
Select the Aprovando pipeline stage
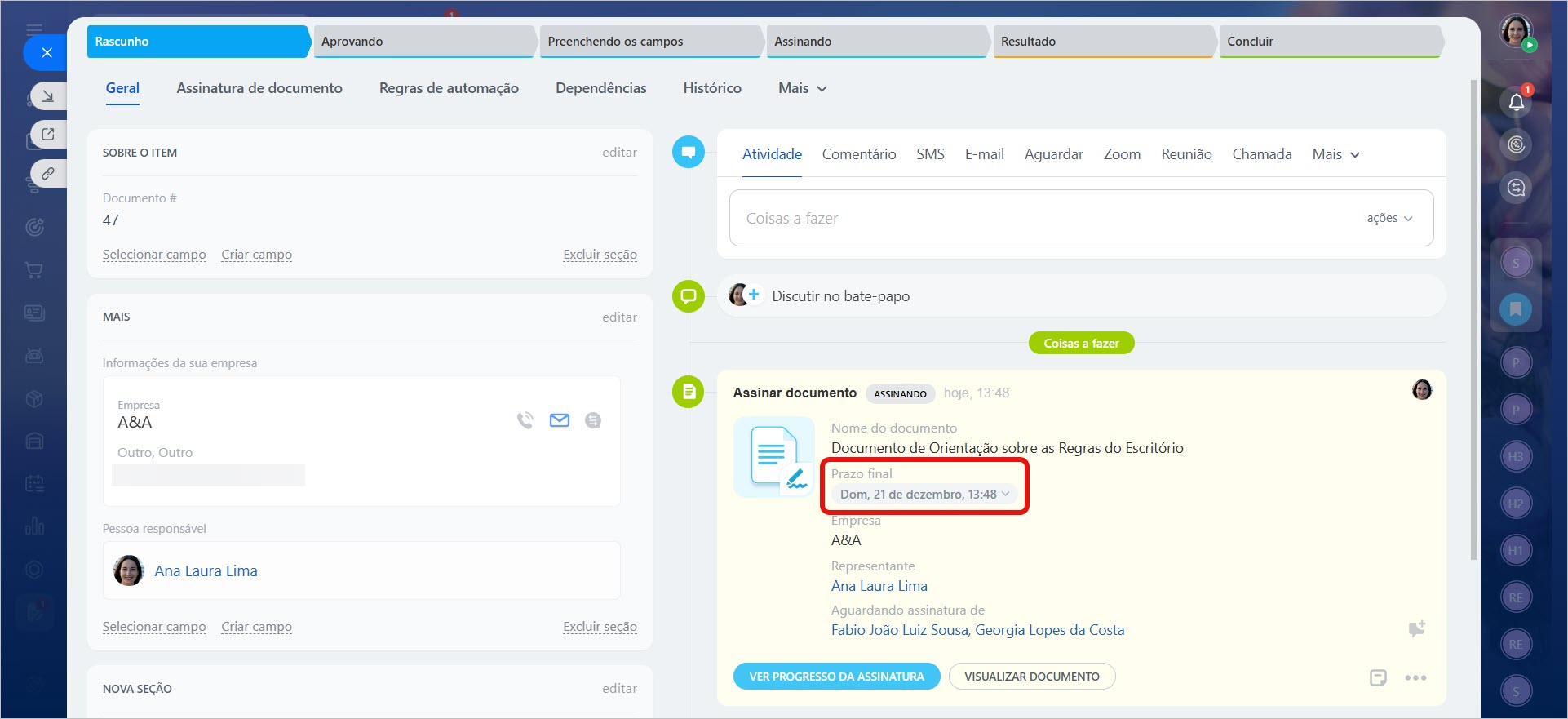click(x=424, y=42)
